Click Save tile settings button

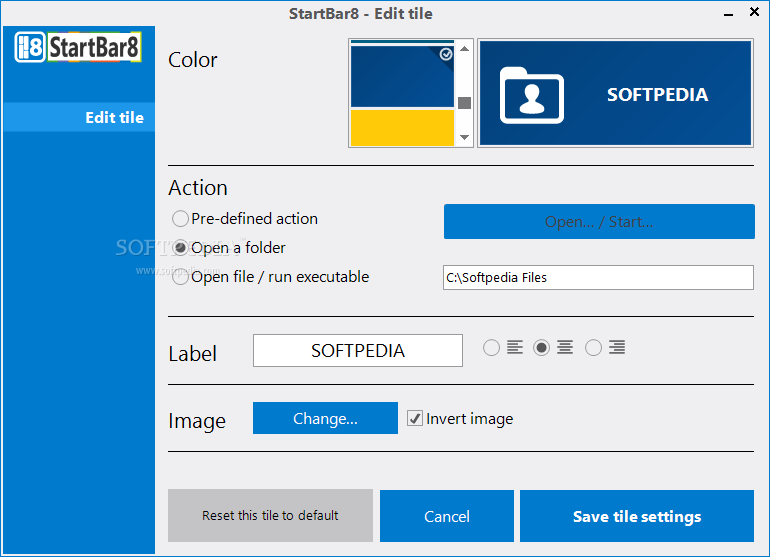click(637, 516)
